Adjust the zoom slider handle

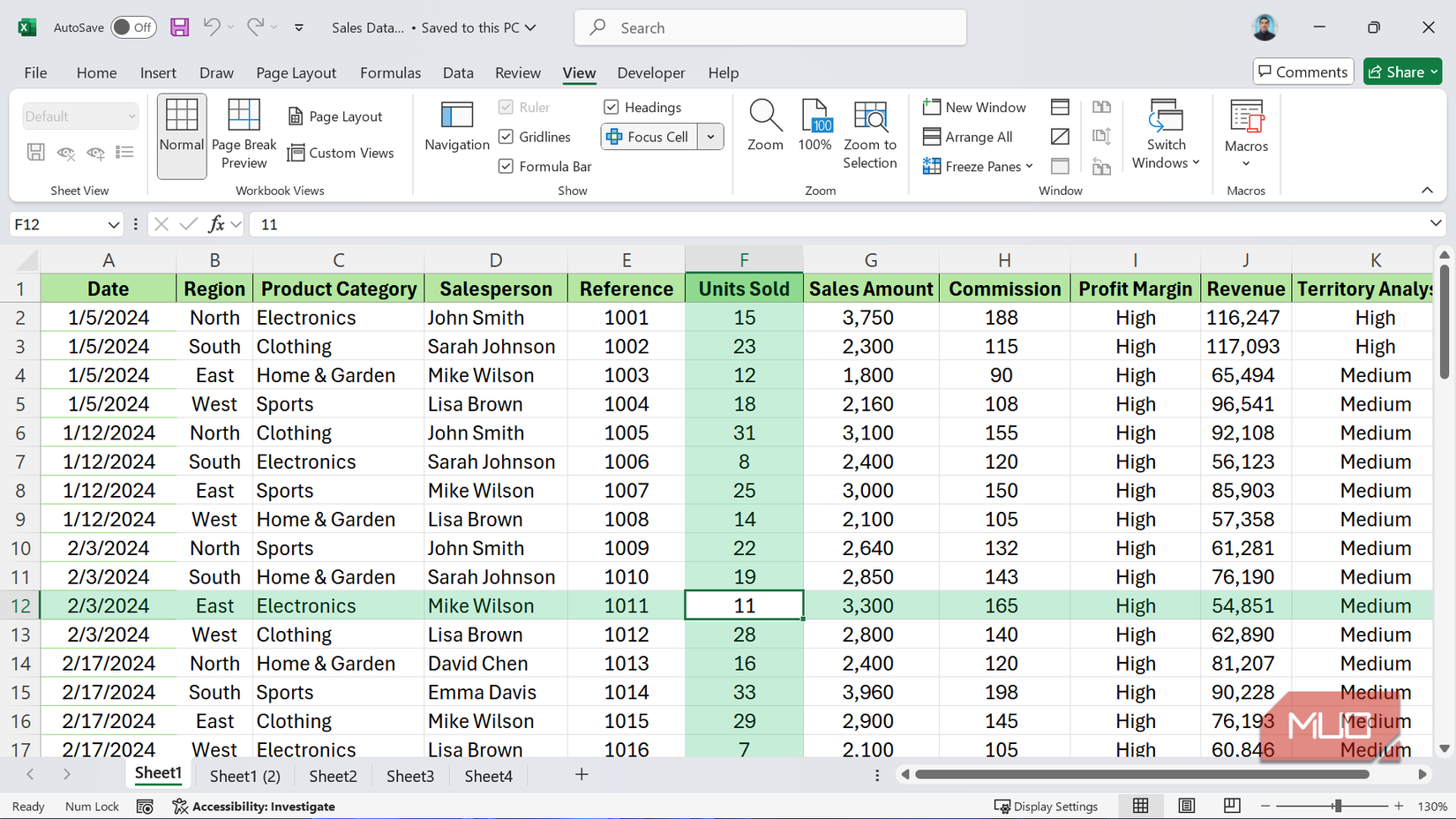pyautogui.click(x=1338, y=806)
